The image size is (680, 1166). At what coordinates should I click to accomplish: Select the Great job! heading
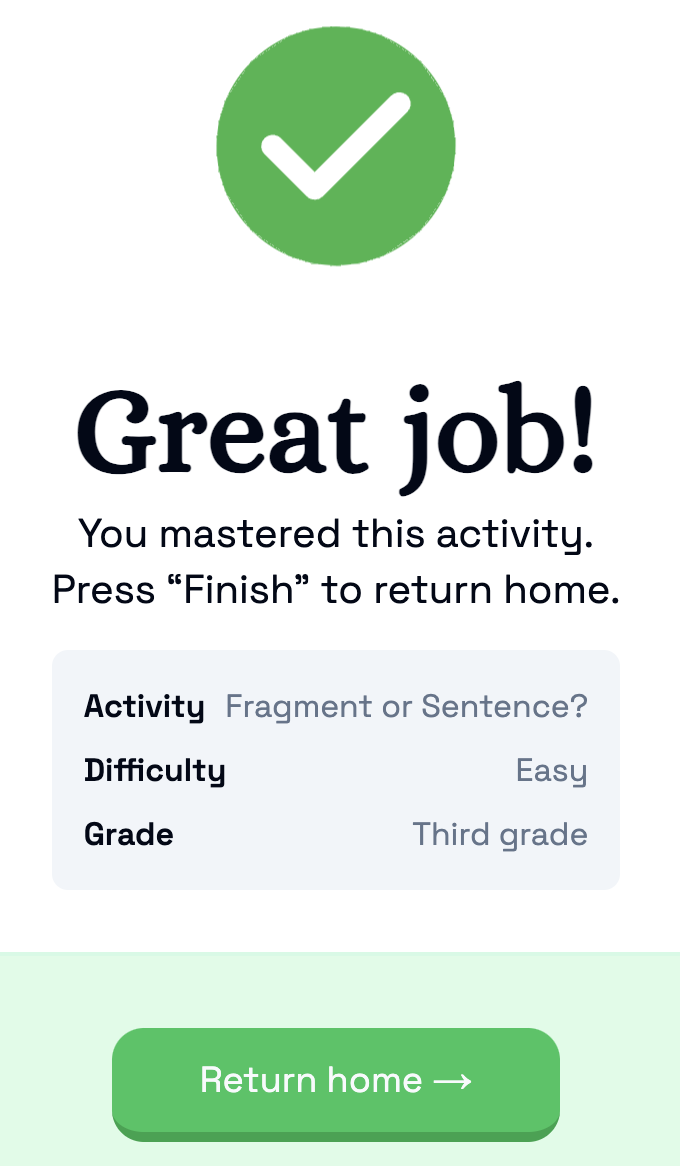(336, 436)
